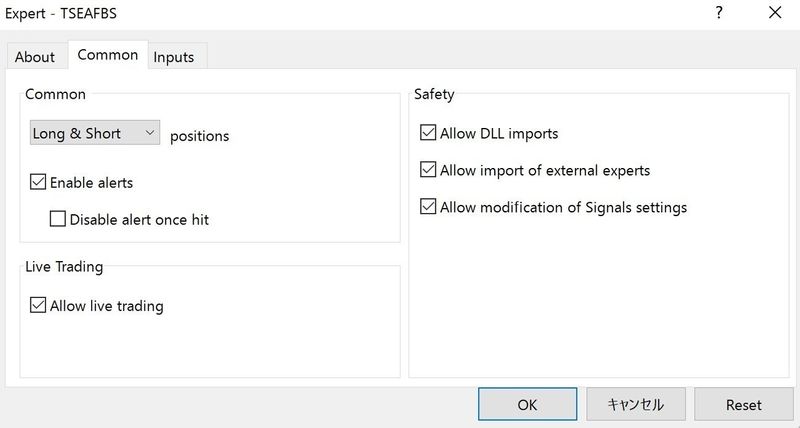The height and width of the screenshot is (428, 800).
Task: Click the 'positions' label beside the dropdown
Action: (x=199, y=135)
